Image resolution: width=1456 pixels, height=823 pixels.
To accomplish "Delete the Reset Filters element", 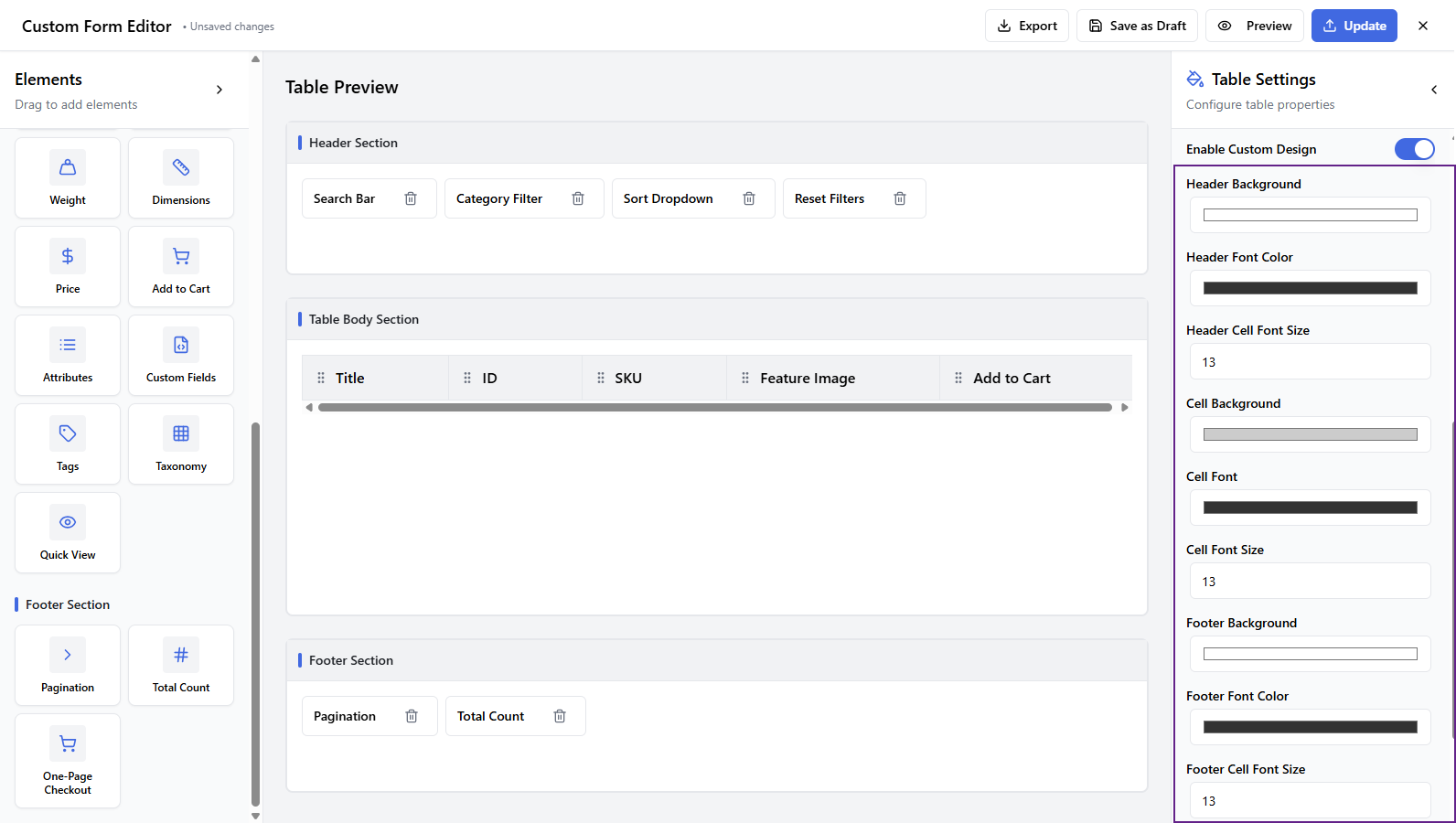I will click(900, 198).
